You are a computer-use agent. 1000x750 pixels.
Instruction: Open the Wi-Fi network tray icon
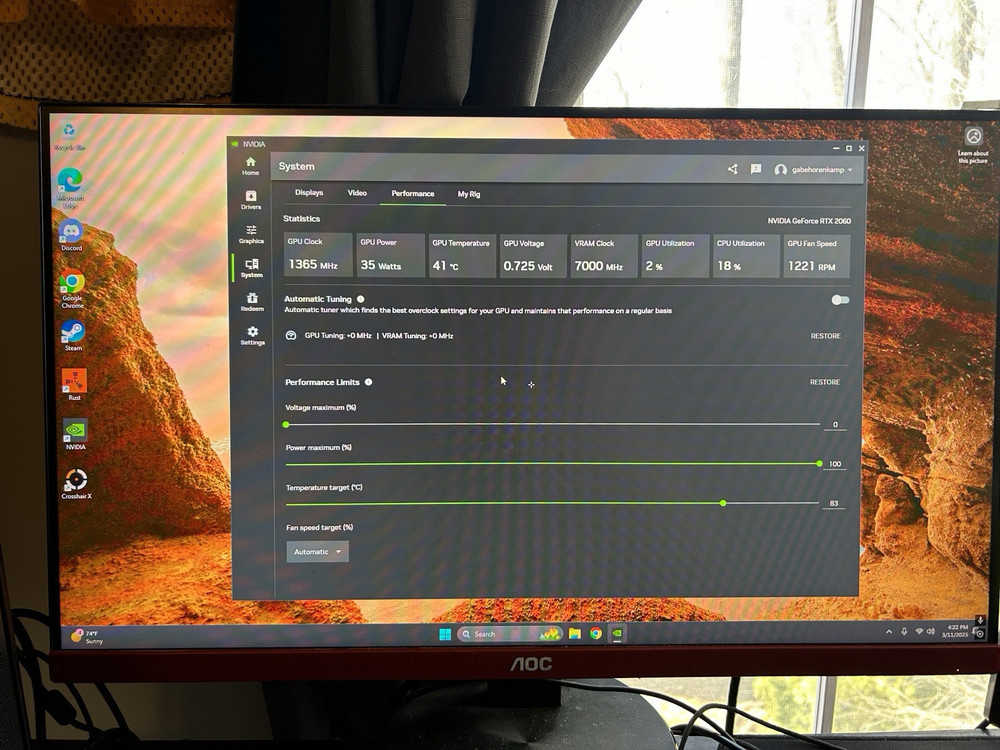point(919,631)
